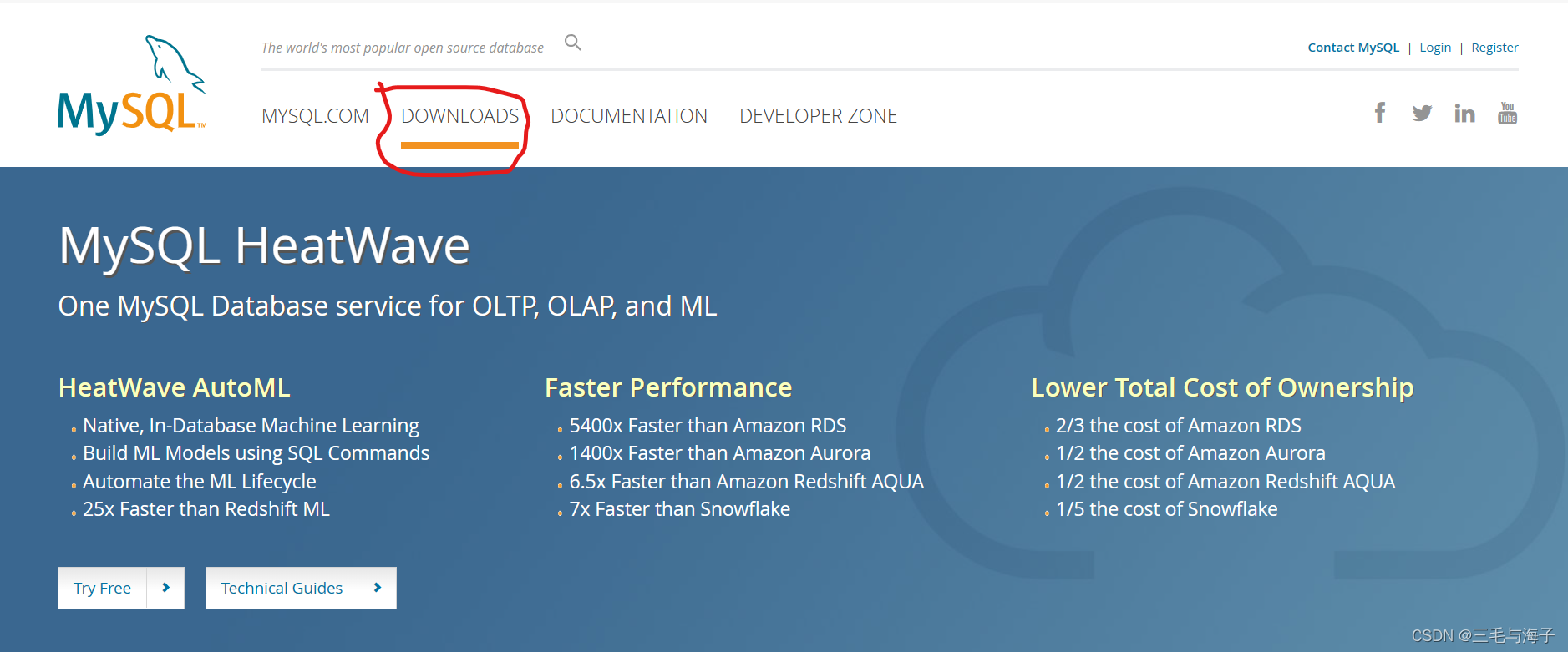1568x652 pixels.
Task: Click 'Build ML Models using SQL Commands'
Action: click(256, 453)
